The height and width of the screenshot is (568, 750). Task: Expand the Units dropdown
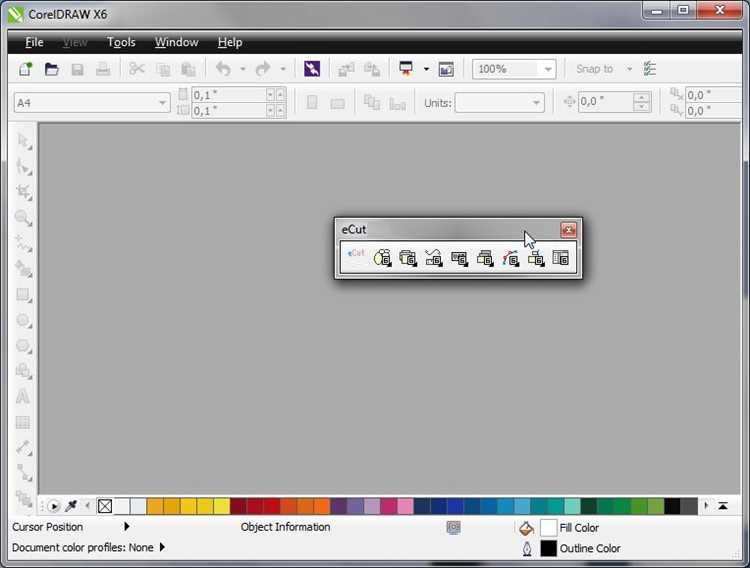537,103
